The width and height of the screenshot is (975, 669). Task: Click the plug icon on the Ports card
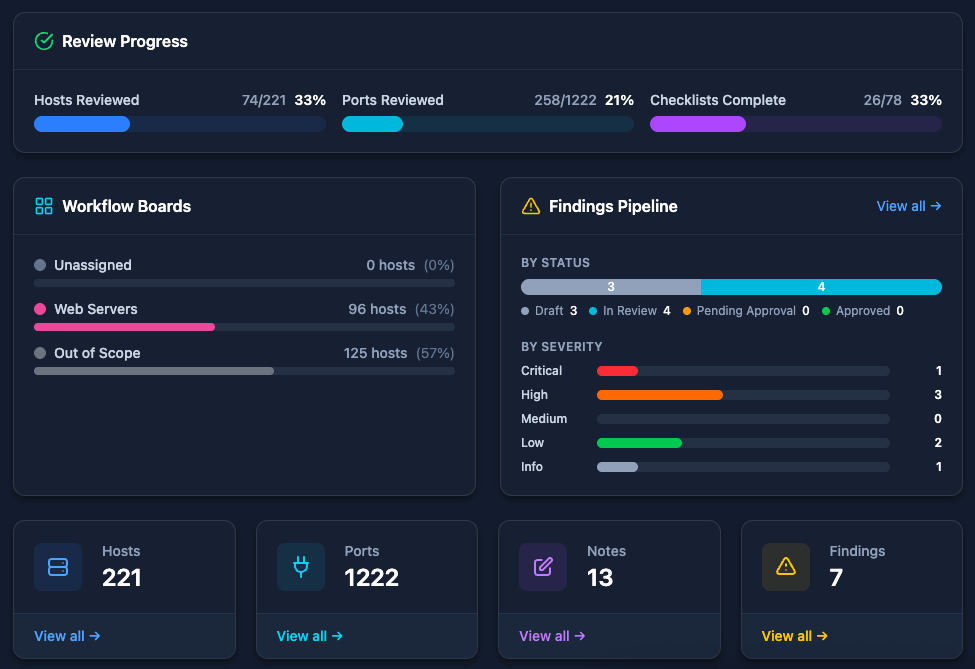(x=299, y=567)
